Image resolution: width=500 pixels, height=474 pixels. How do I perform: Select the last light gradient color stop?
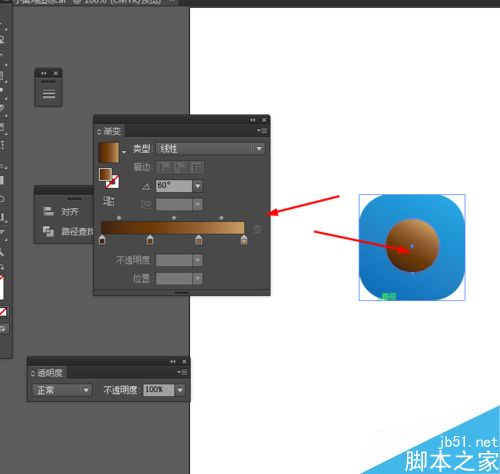coord(244,240)
